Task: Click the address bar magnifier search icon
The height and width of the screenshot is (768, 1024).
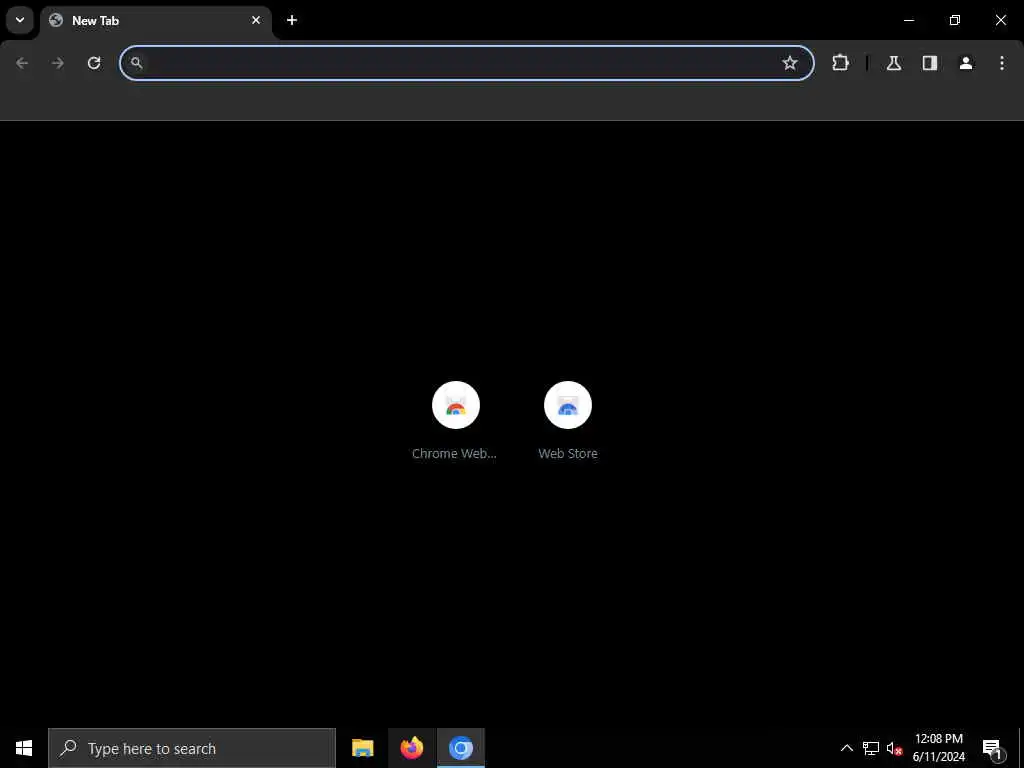Action: click(136, 63)
